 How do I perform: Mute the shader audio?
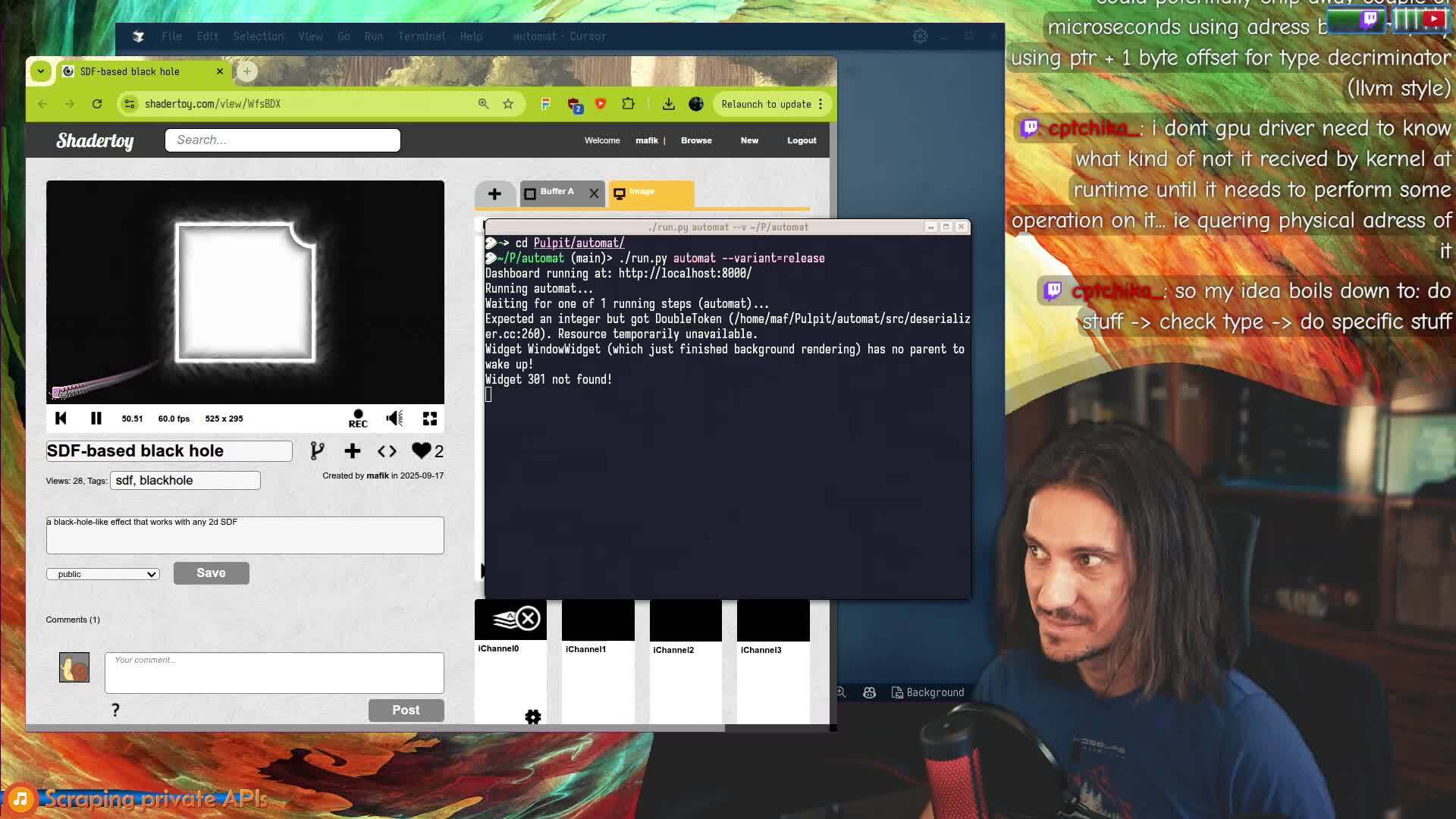click(394, 418)
